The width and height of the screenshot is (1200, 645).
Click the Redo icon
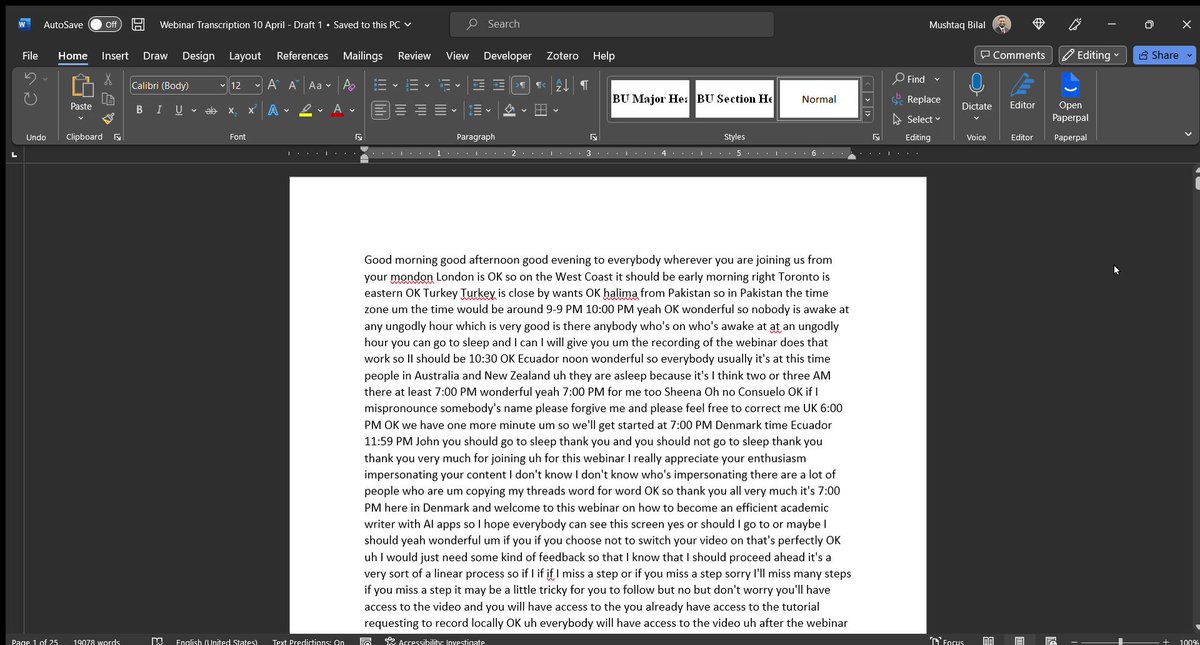tap(31, 99)
